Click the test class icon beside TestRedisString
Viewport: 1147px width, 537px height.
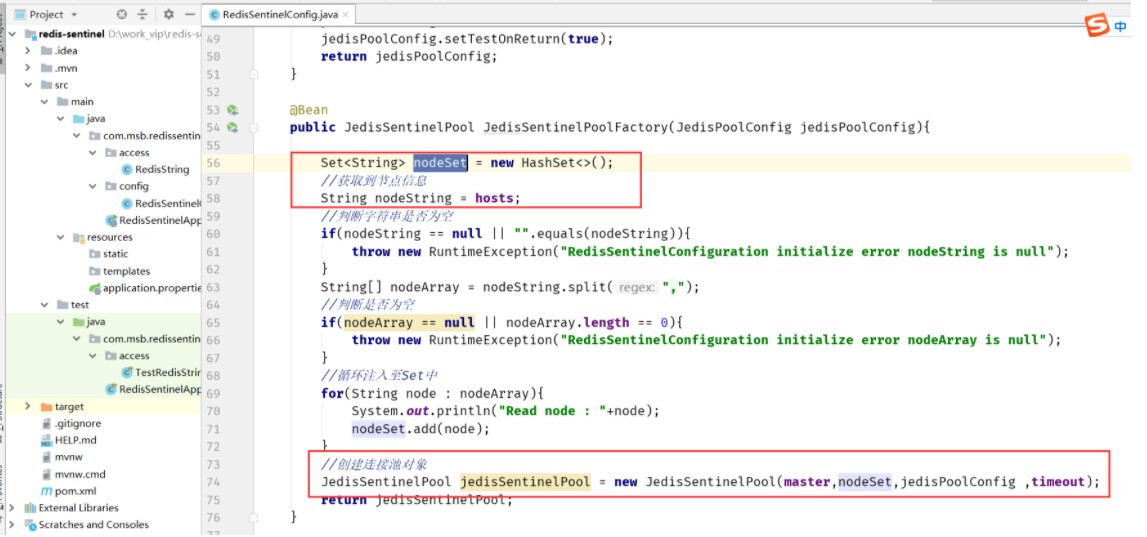coord(127,372)
